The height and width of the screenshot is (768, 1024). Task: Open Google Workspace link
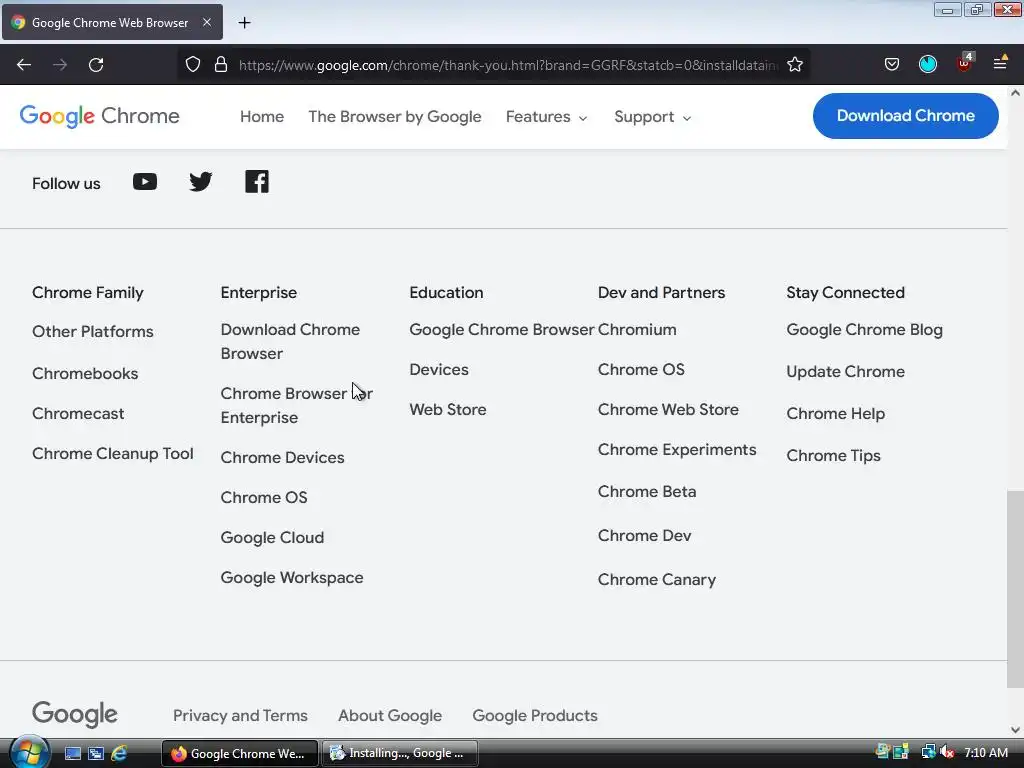pos(292,577)
